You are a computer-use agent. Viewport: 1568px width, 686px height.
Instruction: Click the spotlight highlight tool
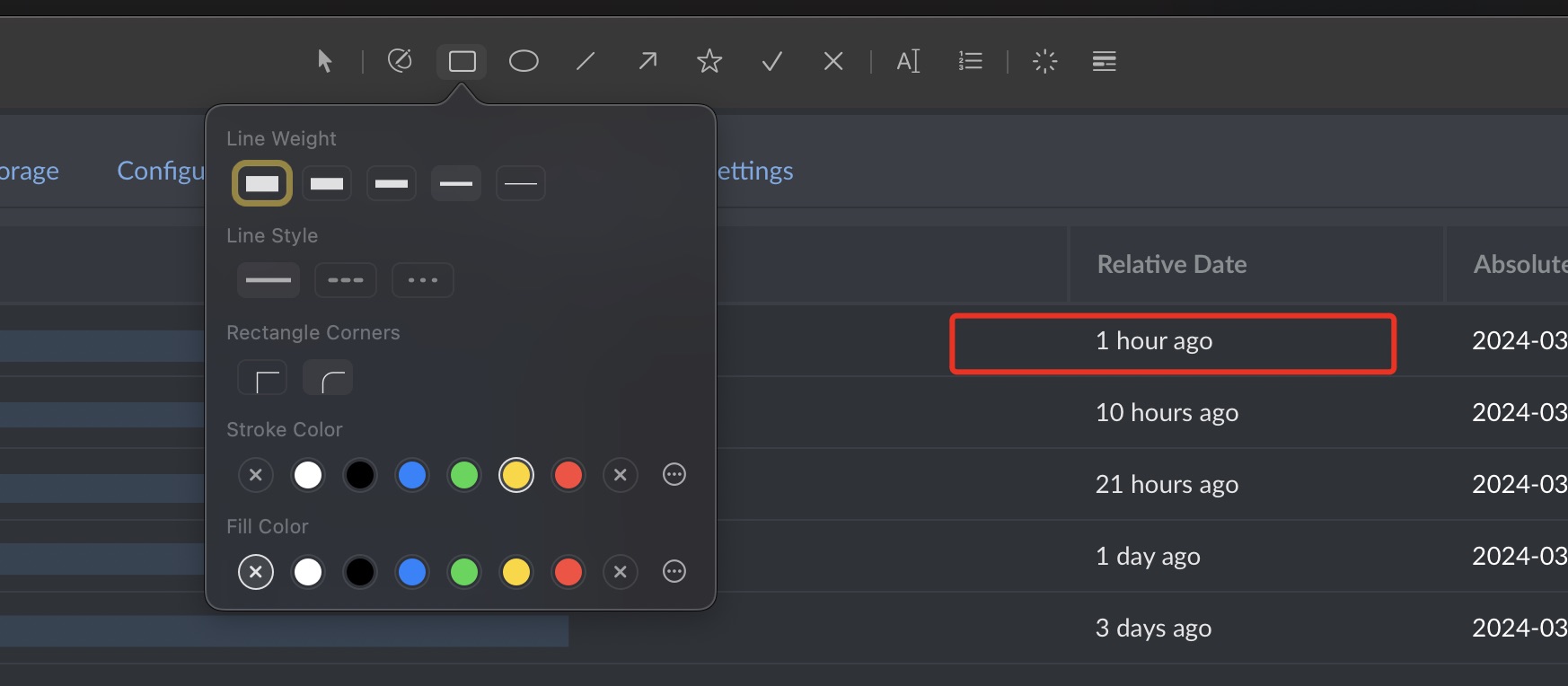tap(1044, 61)
